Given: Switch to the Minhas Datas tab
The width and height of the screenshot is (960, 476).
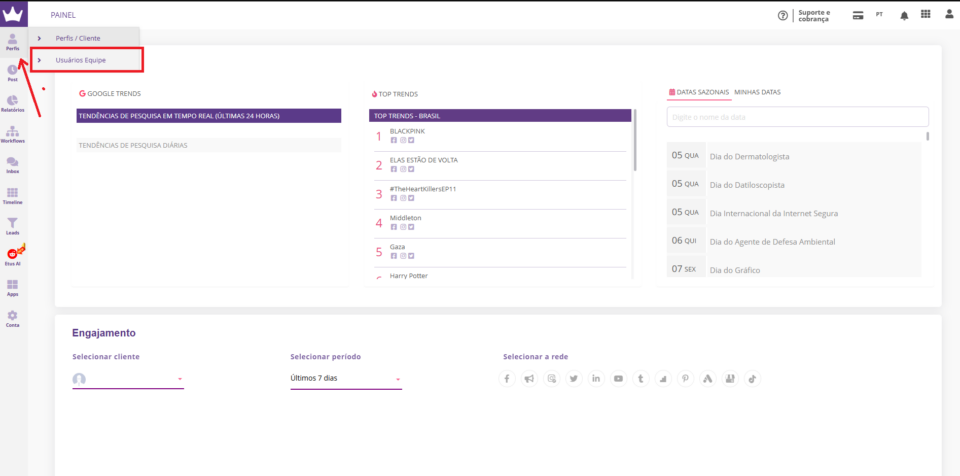Looking at the screenshot, I should coord(757,92).
